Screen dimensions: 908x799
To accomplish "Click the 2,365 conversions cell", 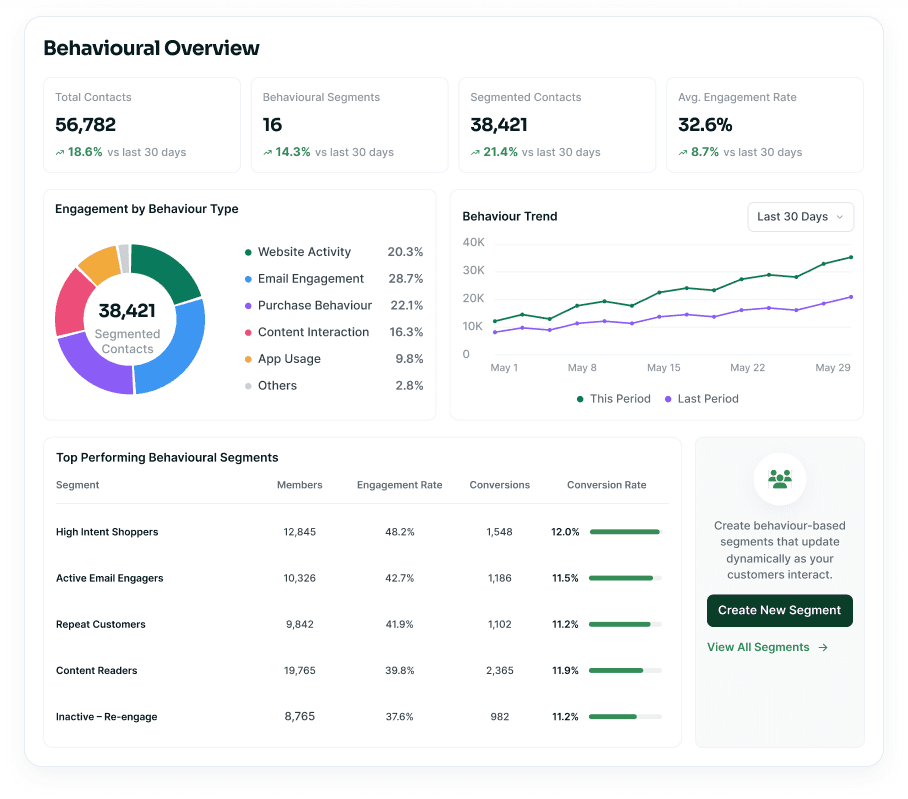I will click(500, 670).
